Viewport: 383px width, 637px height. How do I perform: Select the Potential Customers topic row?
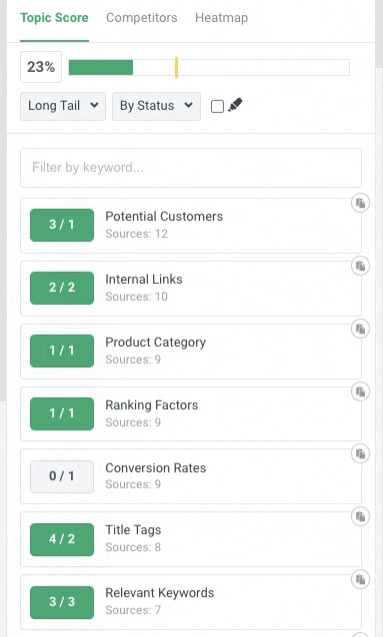tap(191, 225)
